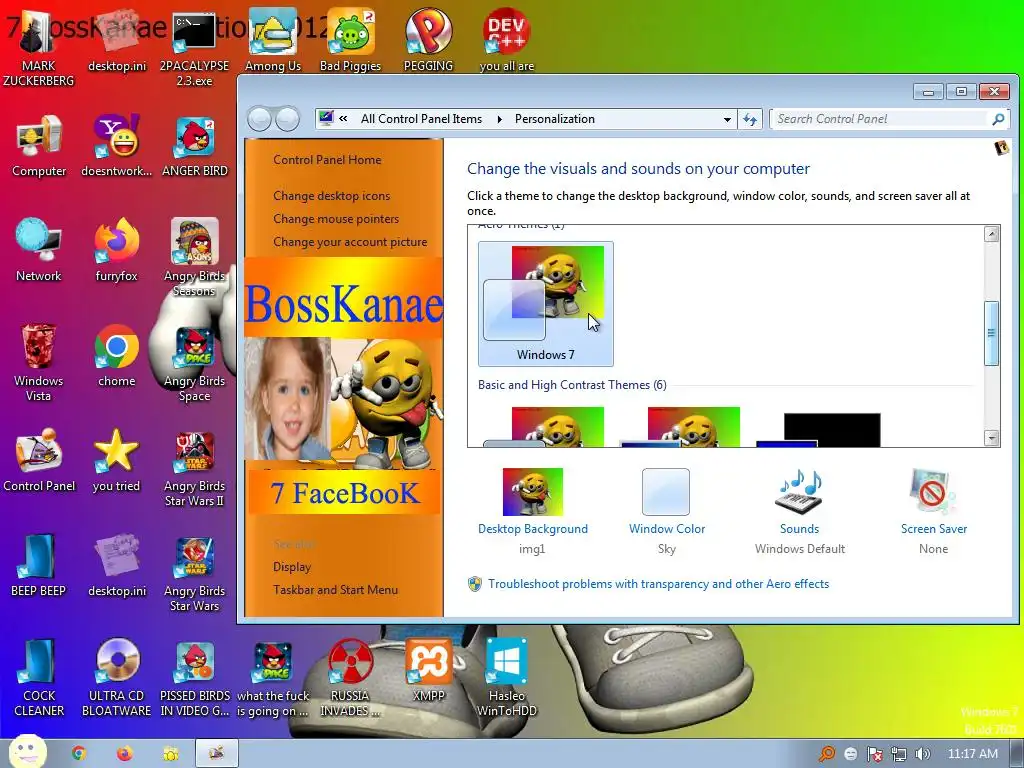
Task: Open Change desktop icons link
Action: click(332, 196)
